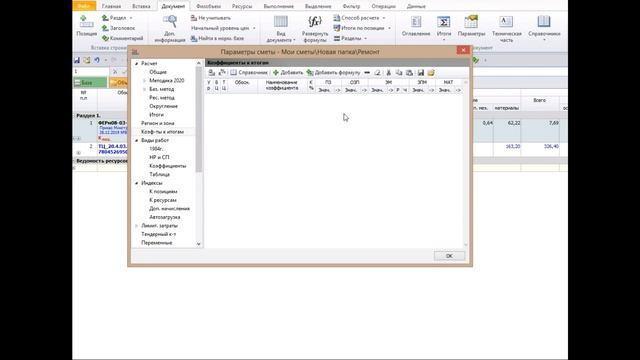640x360 pixels.
Task: Switch to Фильтр ribbon tab
Action: [x=351, y=6]
